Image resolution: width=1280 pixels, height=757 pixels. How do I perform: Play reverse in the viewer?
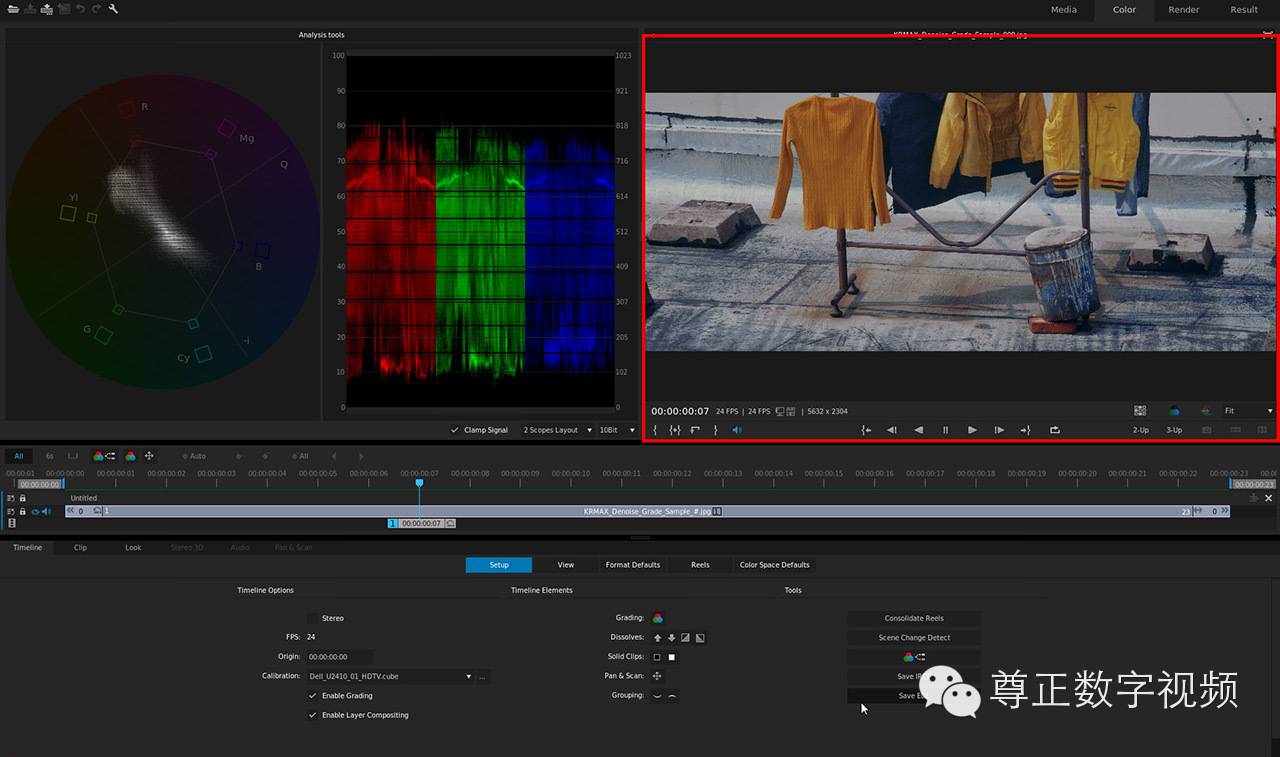point(918,430)
